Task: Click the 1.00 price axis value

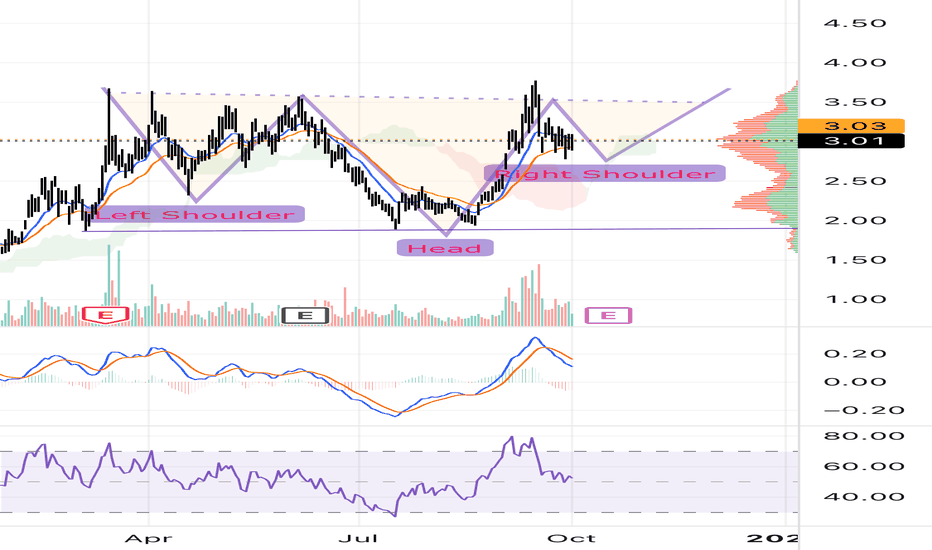Action: coord(855,299)
